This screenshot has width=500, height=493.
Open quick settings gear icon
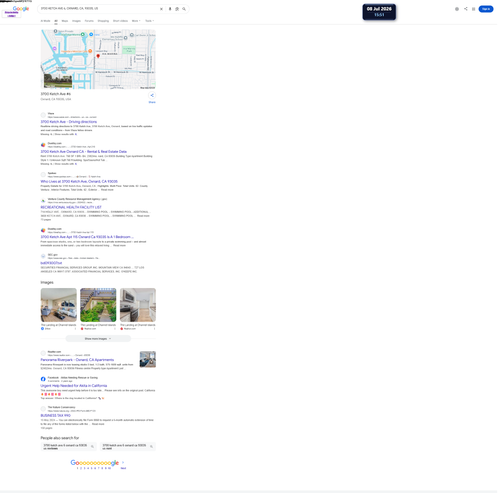tap(457, 9)
